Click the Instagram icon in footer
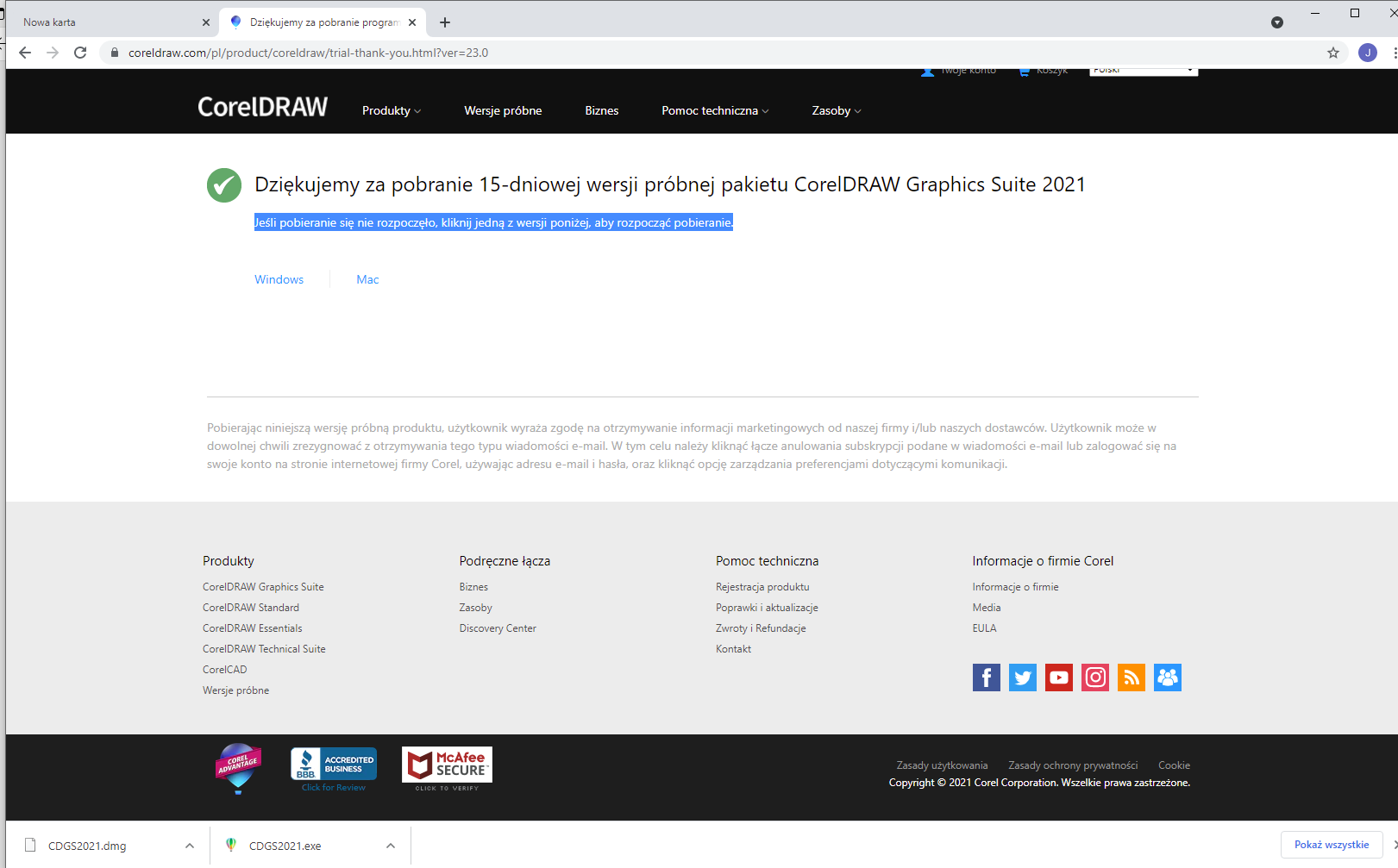Image resolution: width=1398 pixels, height=868 pixels. pos(1094,678)
